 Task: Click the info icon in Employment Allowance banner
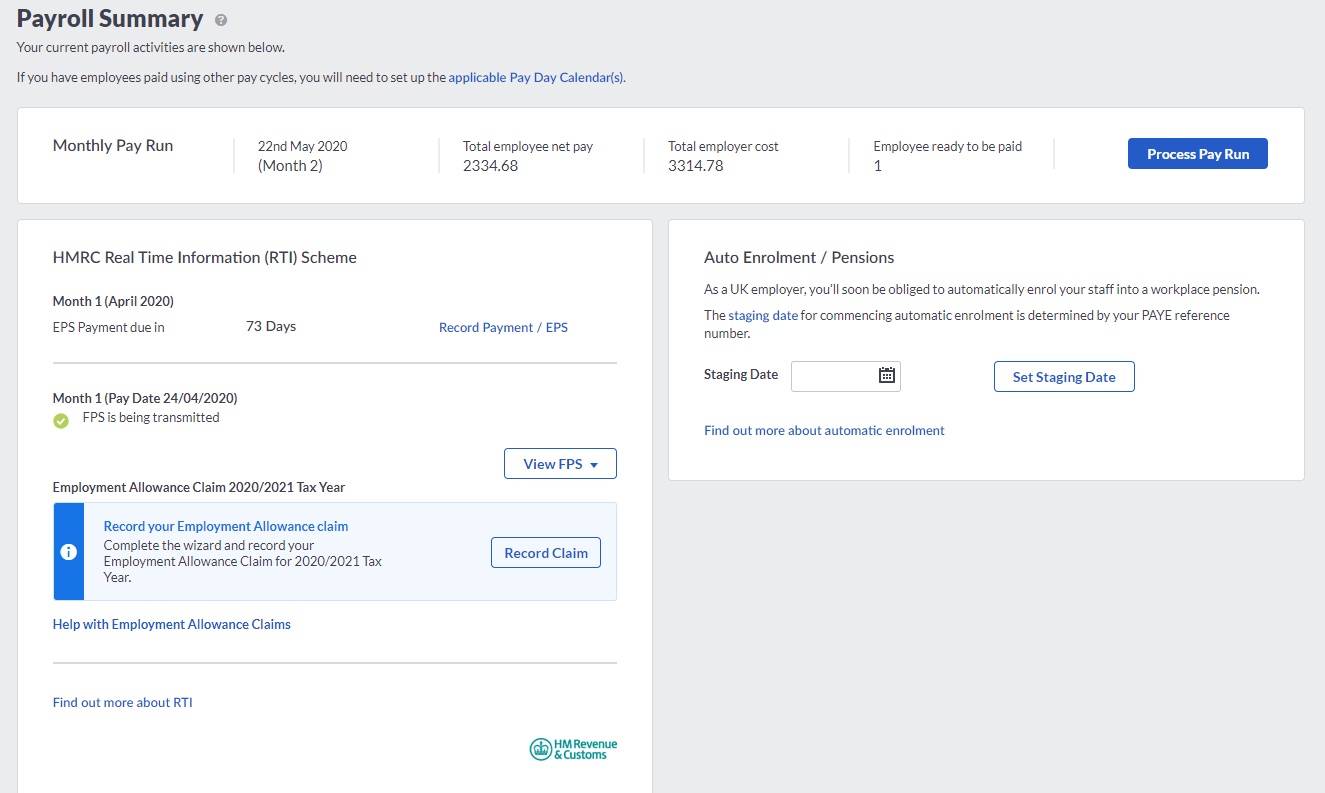tap(69, 552)
